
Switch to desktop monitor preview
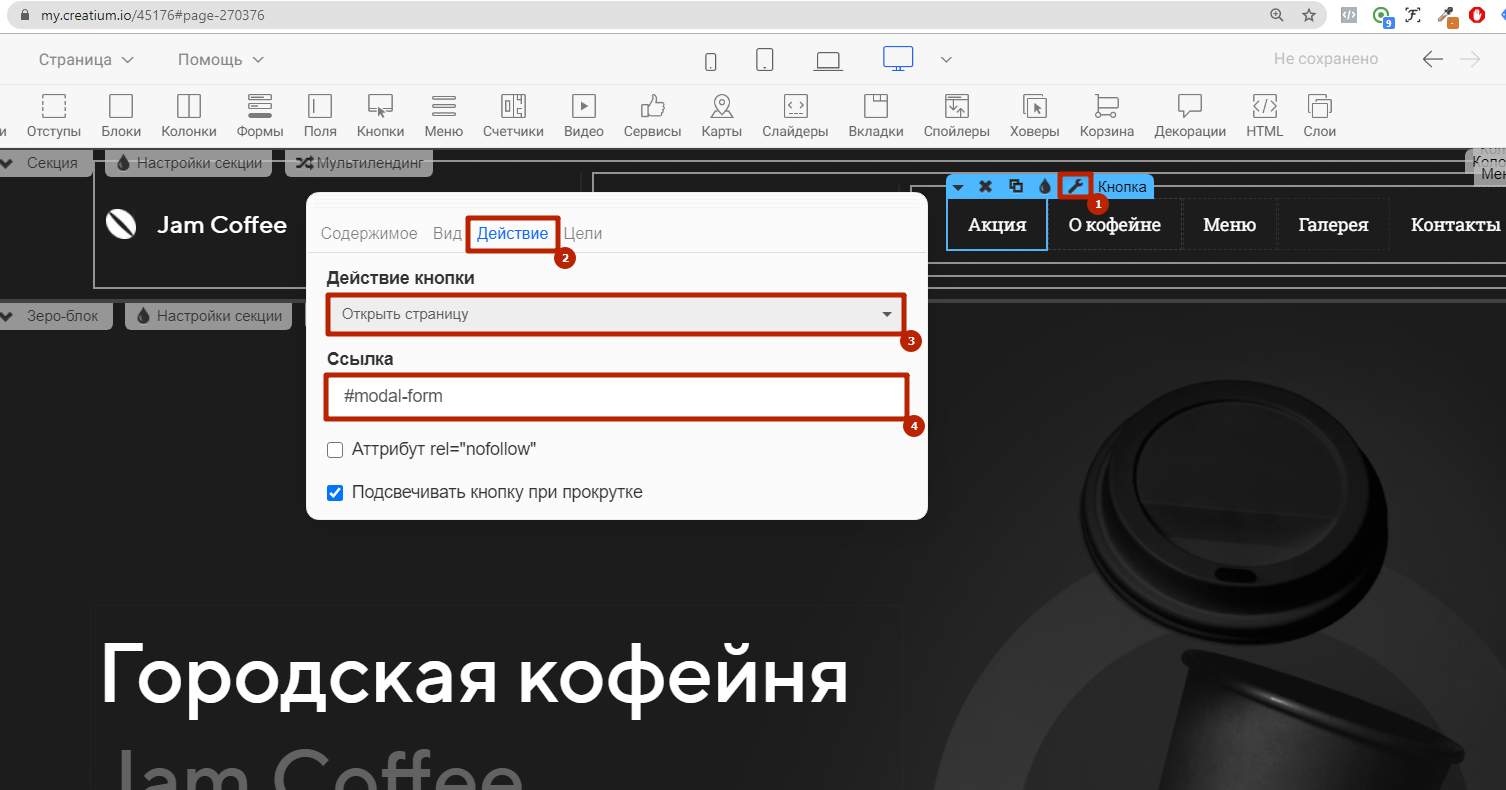(x=898, y=59)
